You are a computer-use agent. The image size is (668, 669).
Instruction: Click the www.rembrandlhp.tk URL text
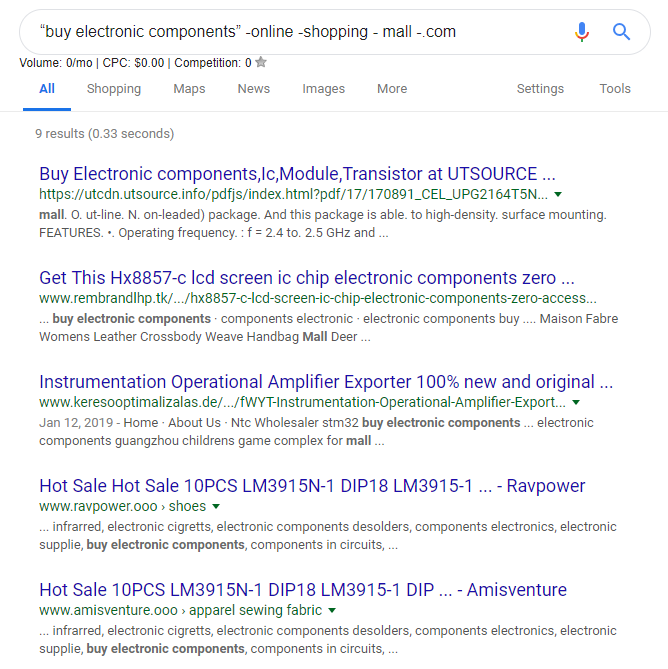click(318, 298)
